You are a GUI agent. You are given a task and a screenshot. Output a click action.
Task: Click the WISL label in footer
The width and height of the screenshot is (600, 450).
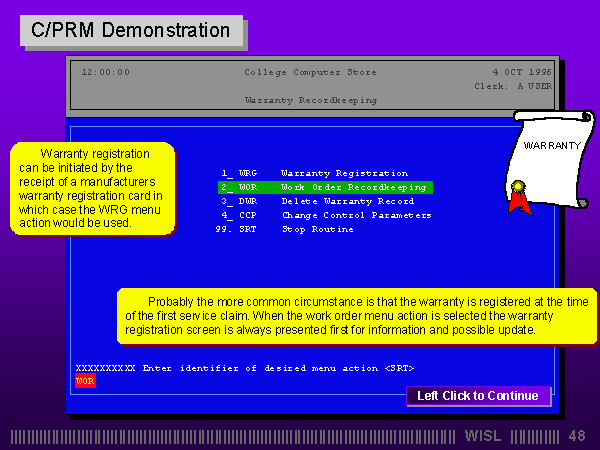pyautogui.click(x=484, y=436)
